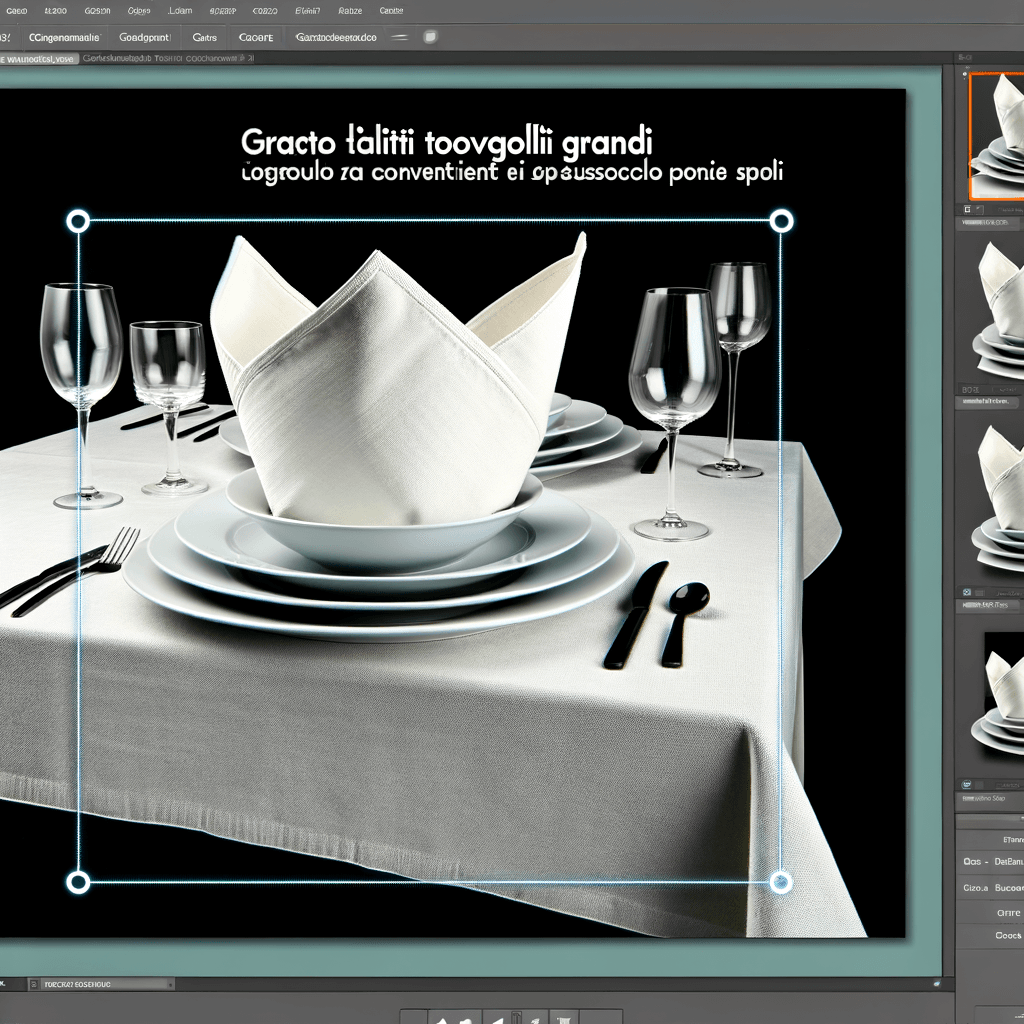Click the double-line icon in options bar
The width and height of the screenshot is (1024, 1024).
pyautogui.click(x=400, y=36)
